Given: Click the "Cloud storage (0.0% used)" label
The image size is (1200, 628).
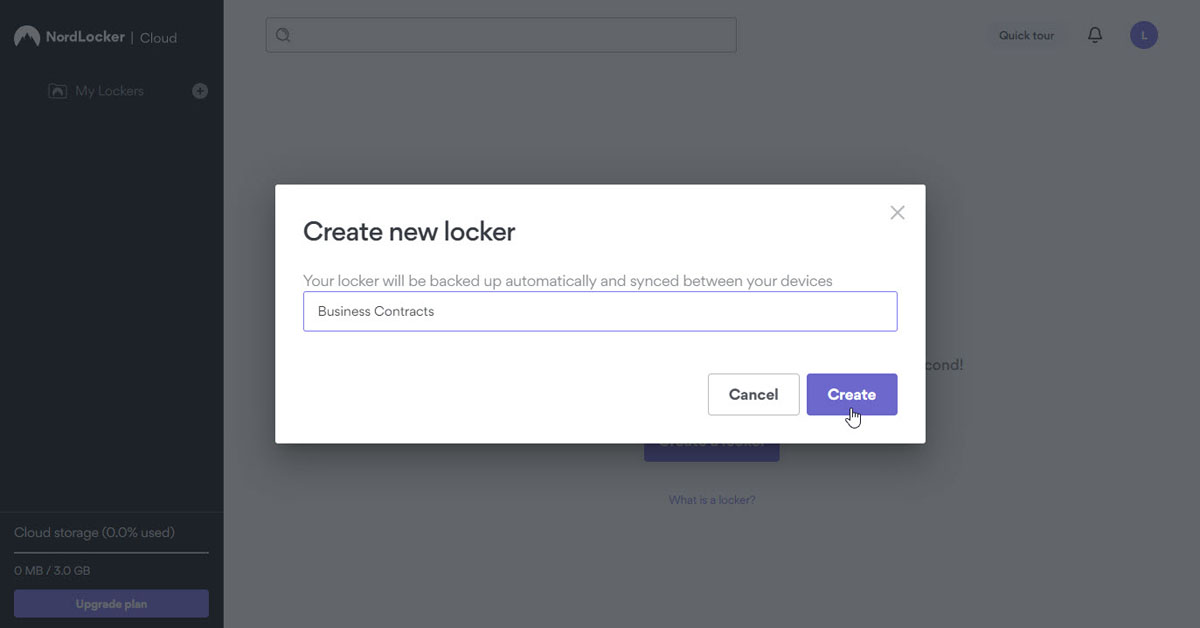Looking at the screenshot, I should coord(94,533).
